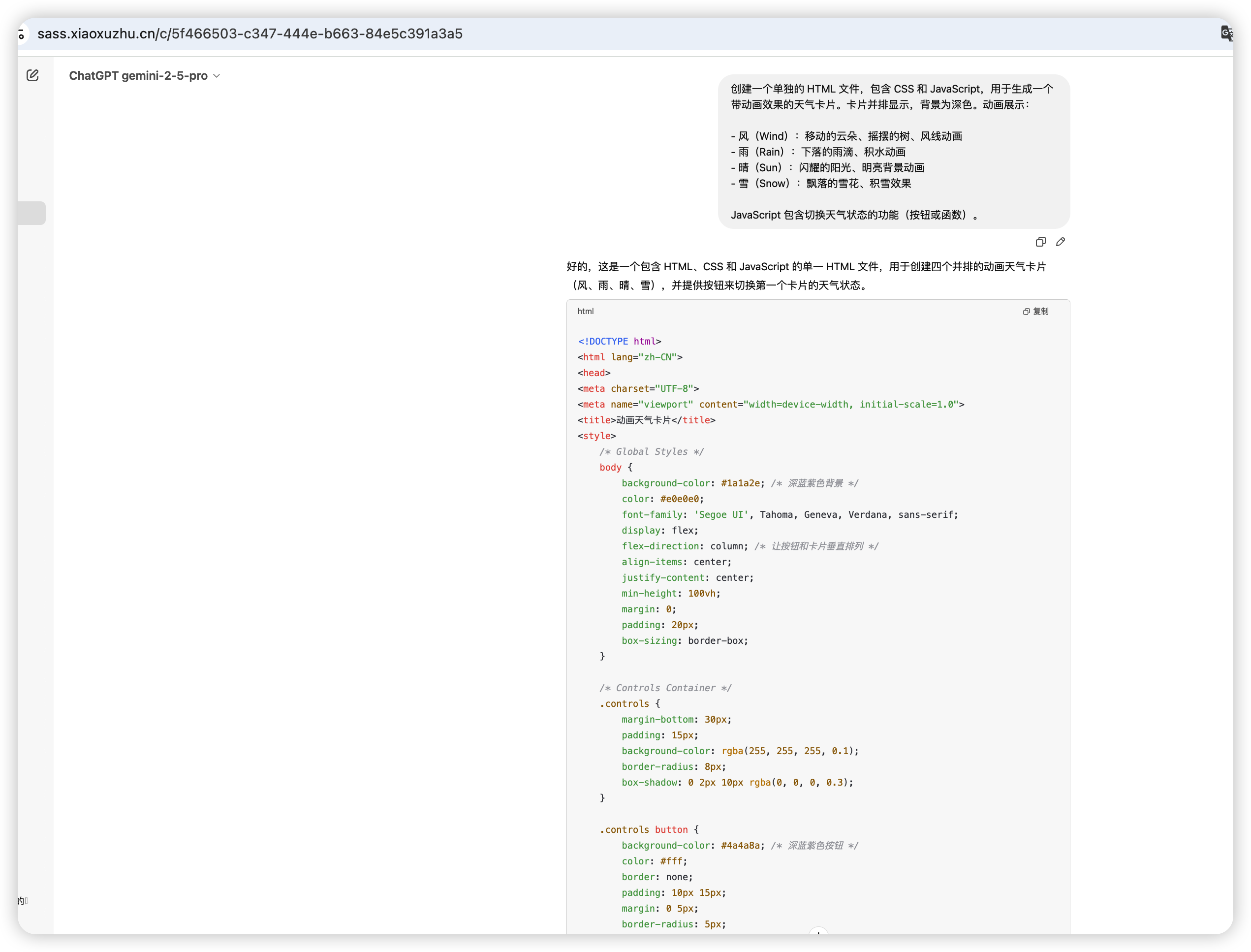The image size is (1251, 952).
Task: Click the <style> tag in the code
Action: pyautogui.click(x=596, y=435)
